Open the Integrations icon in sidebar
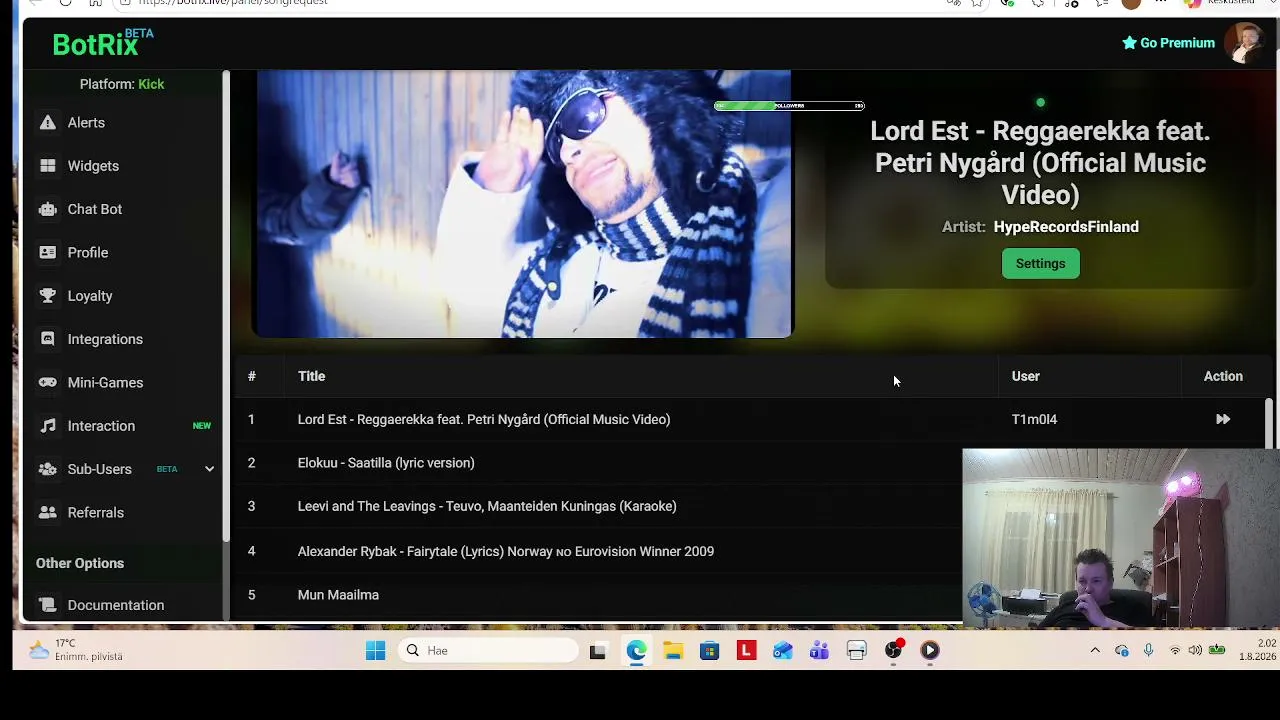This screenshot has width=1280, height=720. (48, 339)
